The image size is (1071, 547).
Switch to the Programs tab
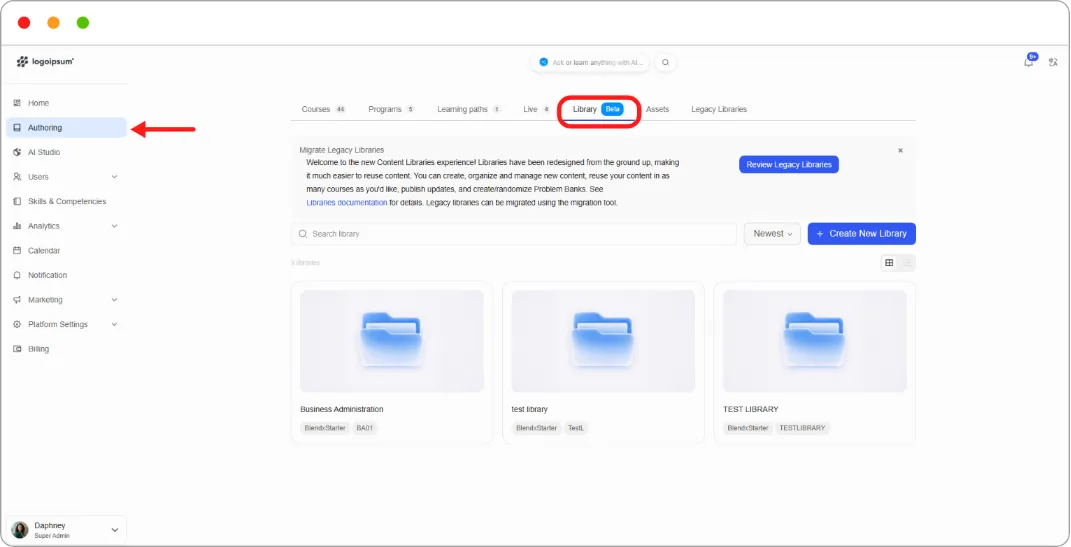coord(391,109)
